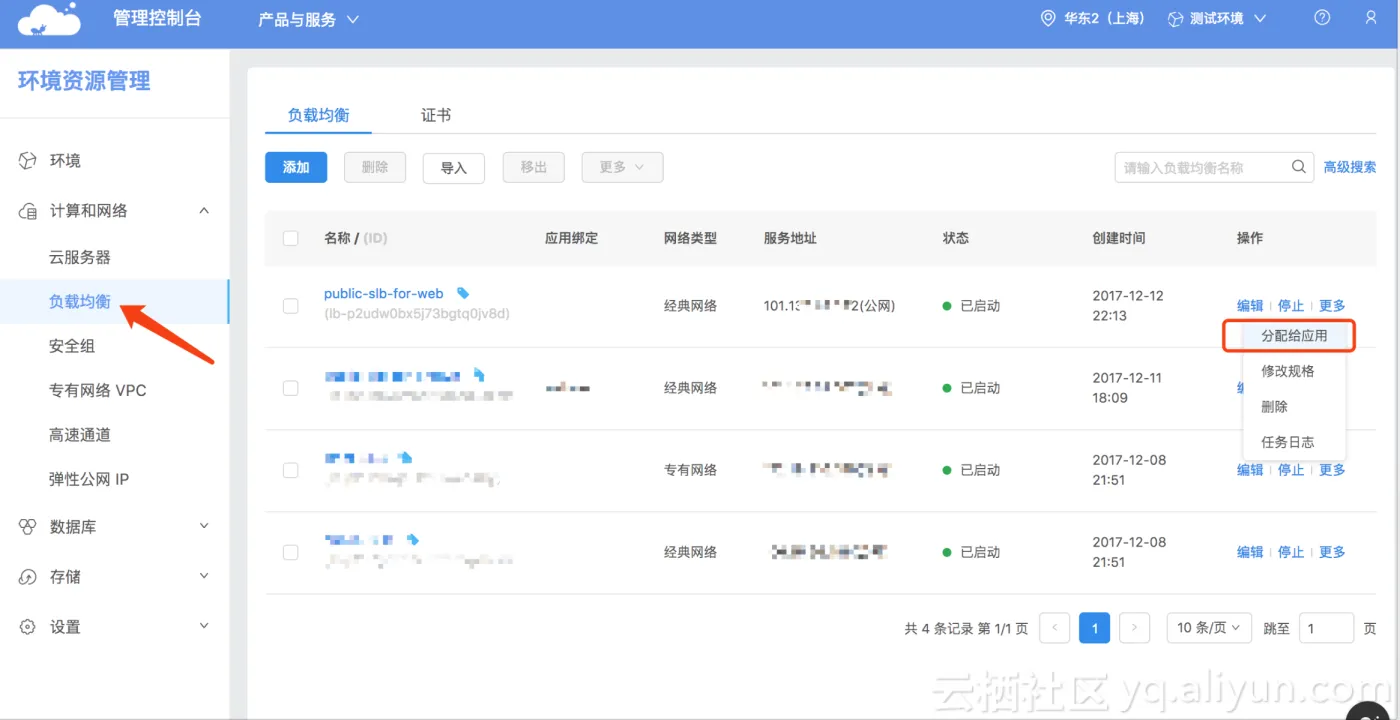Expand the 设置 section
This screenshot has height=720, width=1400.
pyautogui.click(x=204, y=626)
